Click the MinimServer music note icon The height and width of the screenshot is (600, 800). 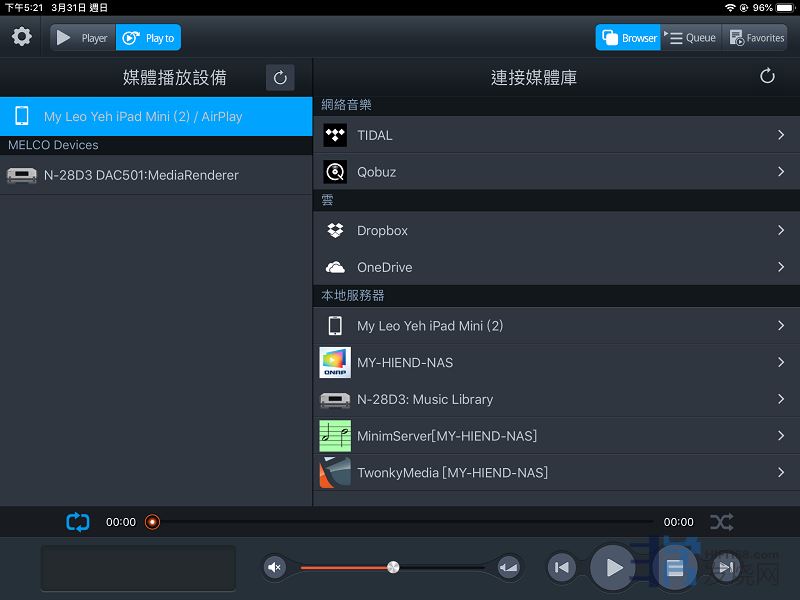[335, 436]
